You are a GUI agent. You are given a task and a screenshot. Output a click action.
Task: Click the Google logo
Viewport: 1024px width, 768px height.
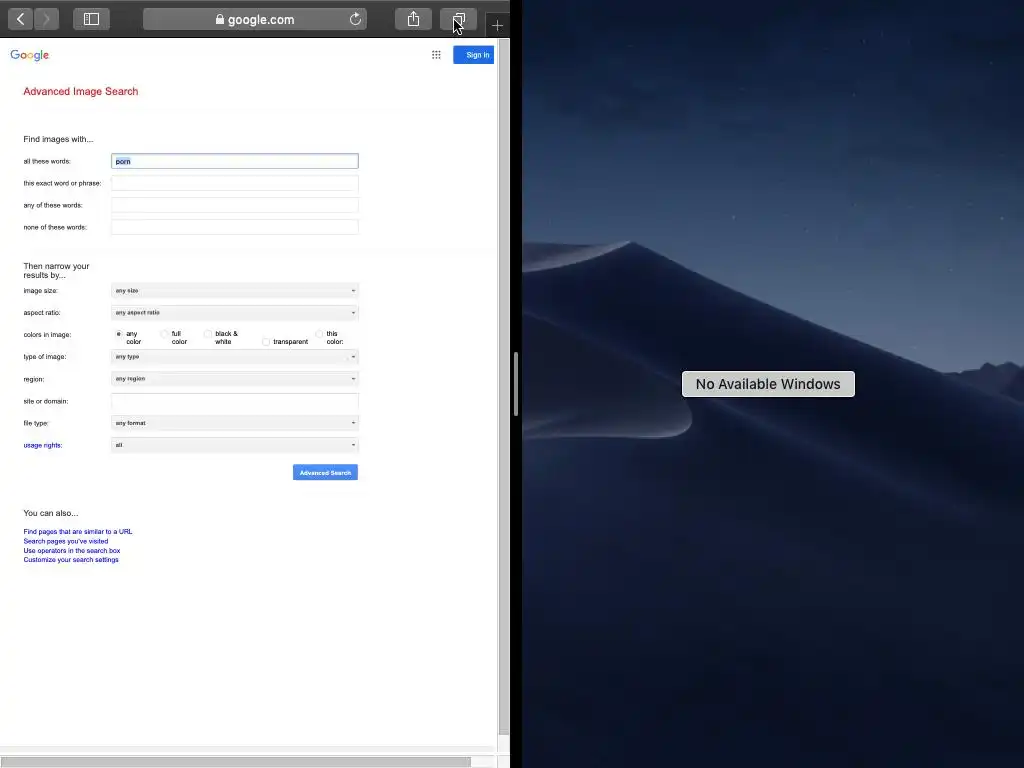coord(29,55)
